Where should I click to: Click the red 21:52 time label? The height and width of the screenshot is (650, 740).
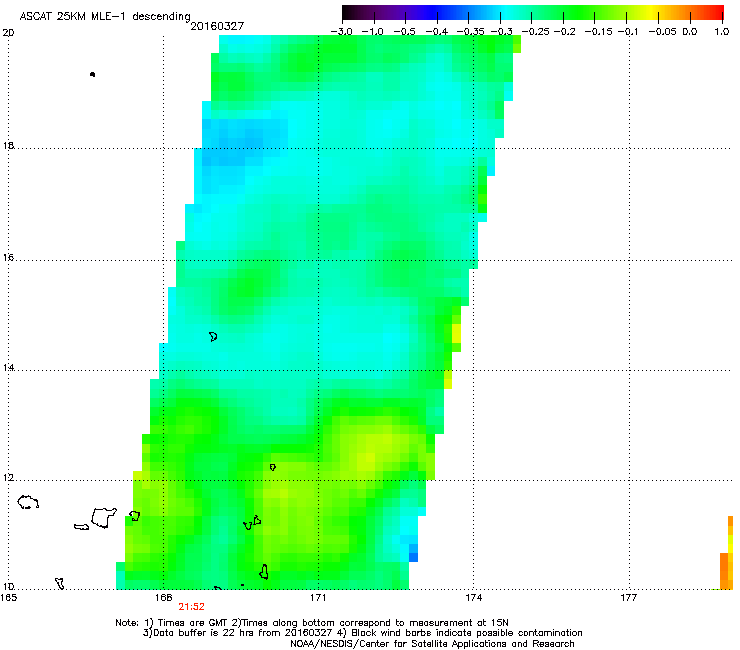[x=191, y=607]
